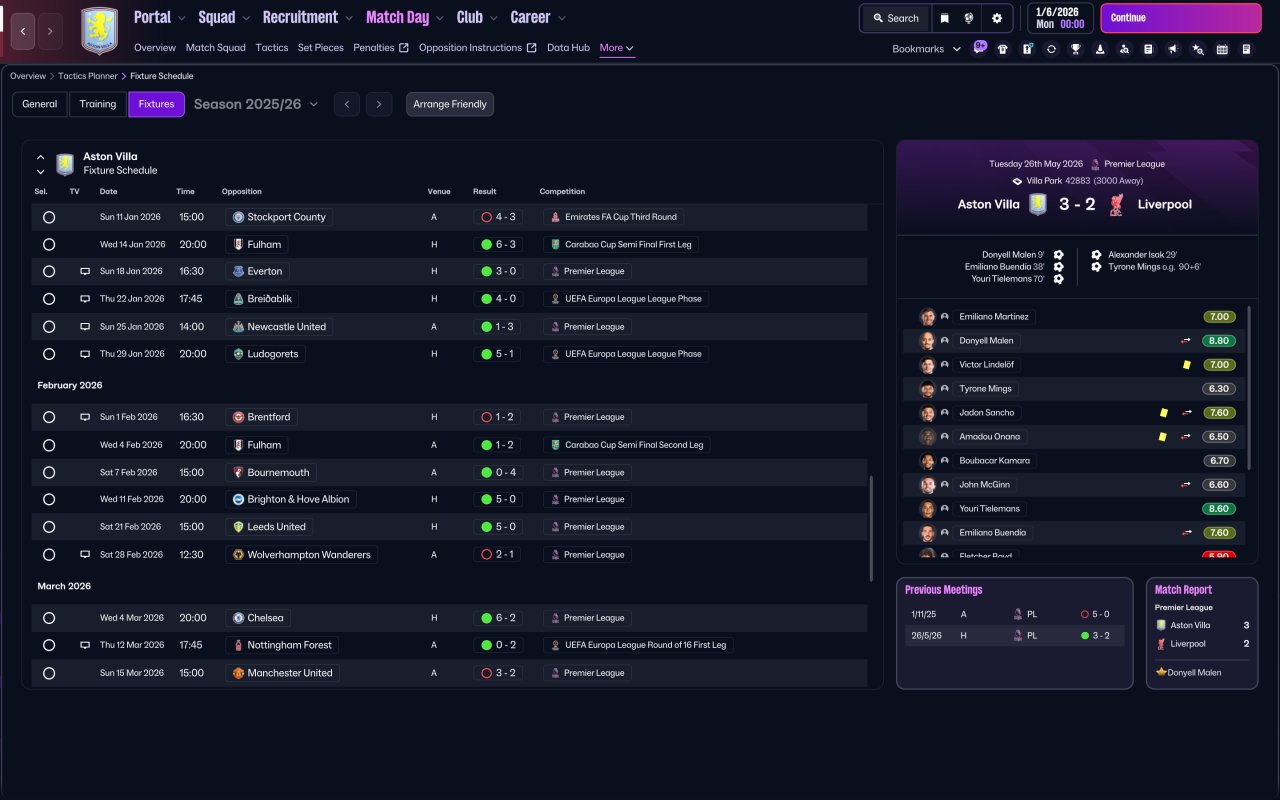Open the star with magnifier icon
The height and width of the screenshot is (800, 1280).
[x=1198, y=49]
